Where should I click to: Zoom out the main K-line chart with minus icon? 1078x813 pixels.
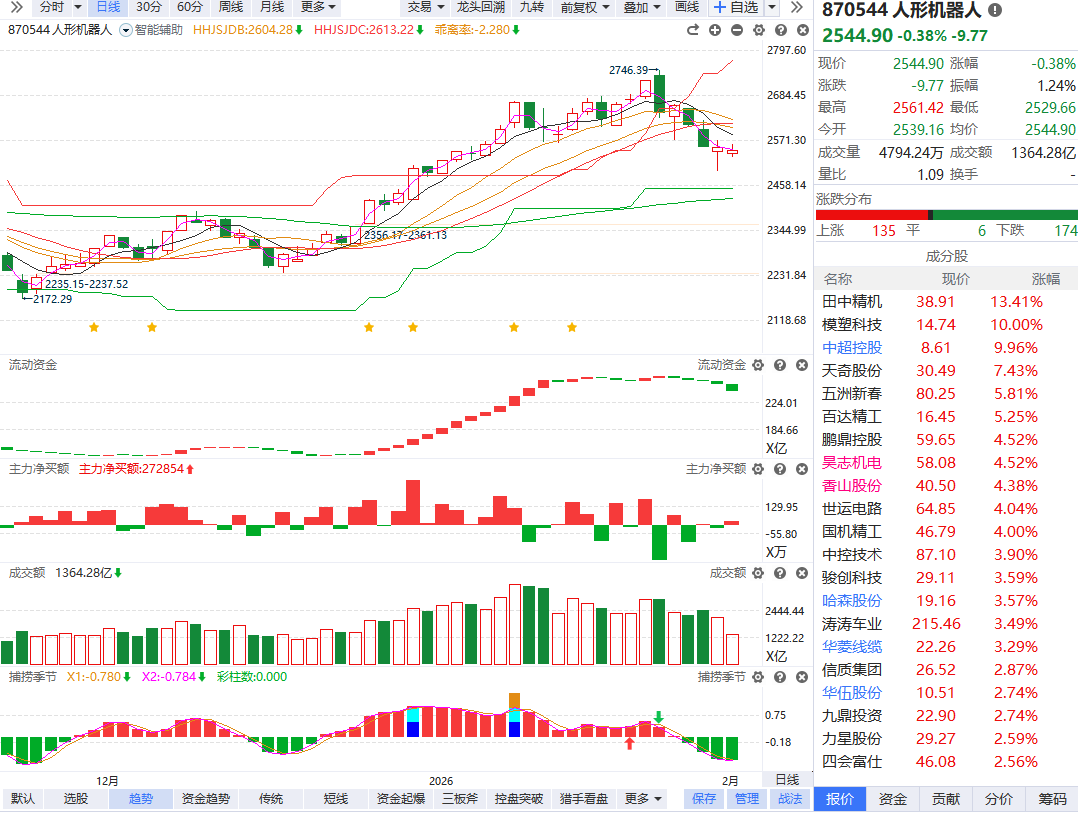click(x=736, y=29)
